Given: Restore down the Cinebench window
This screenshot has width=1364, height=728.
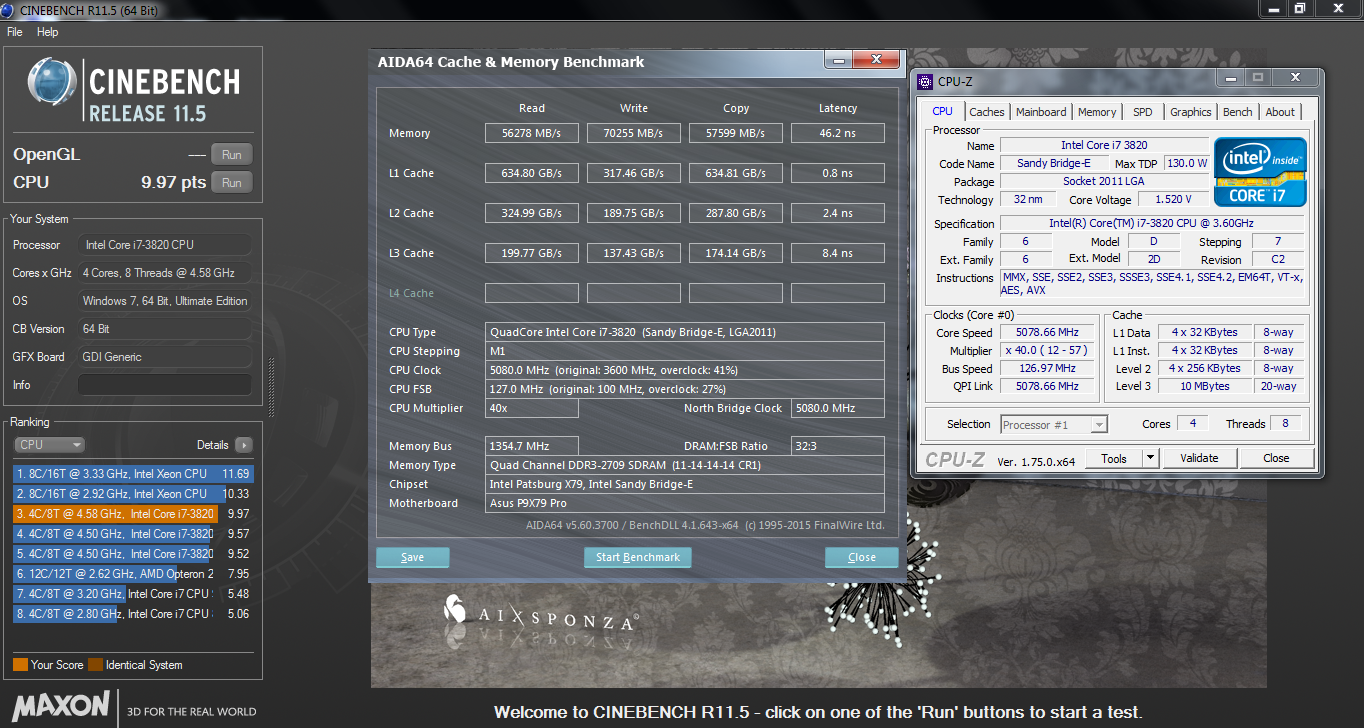Looking at the screenshot, I should (1299, 8).
